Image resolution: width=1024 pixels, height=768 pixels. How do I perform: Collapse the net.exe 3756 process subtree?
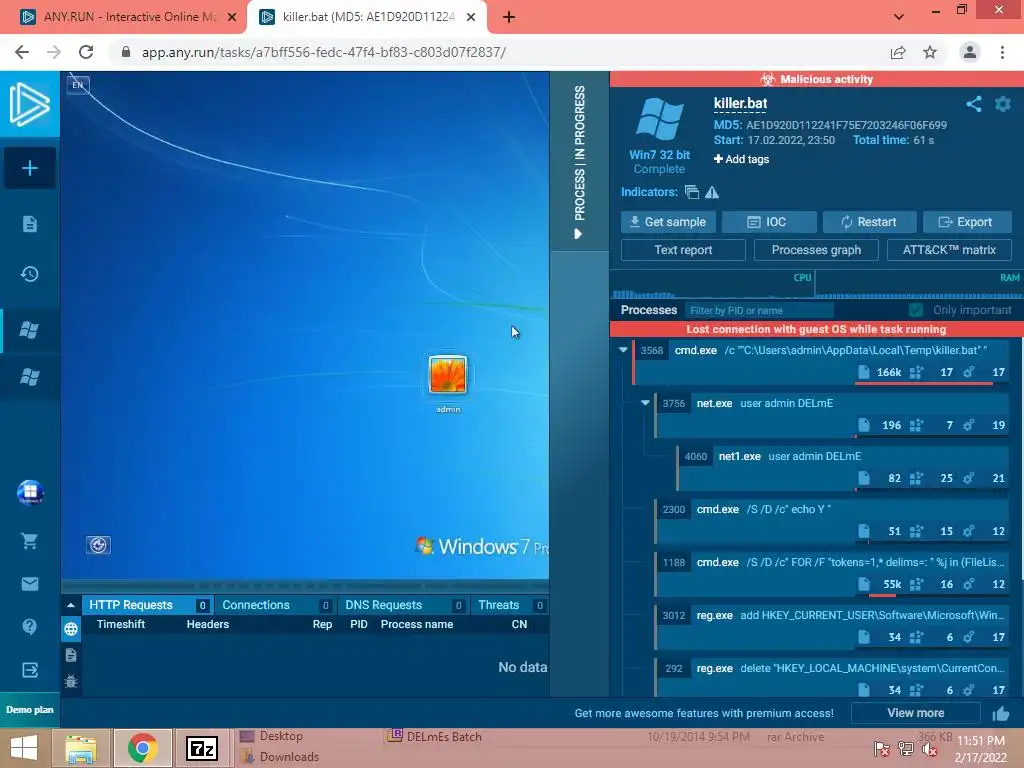645,403
